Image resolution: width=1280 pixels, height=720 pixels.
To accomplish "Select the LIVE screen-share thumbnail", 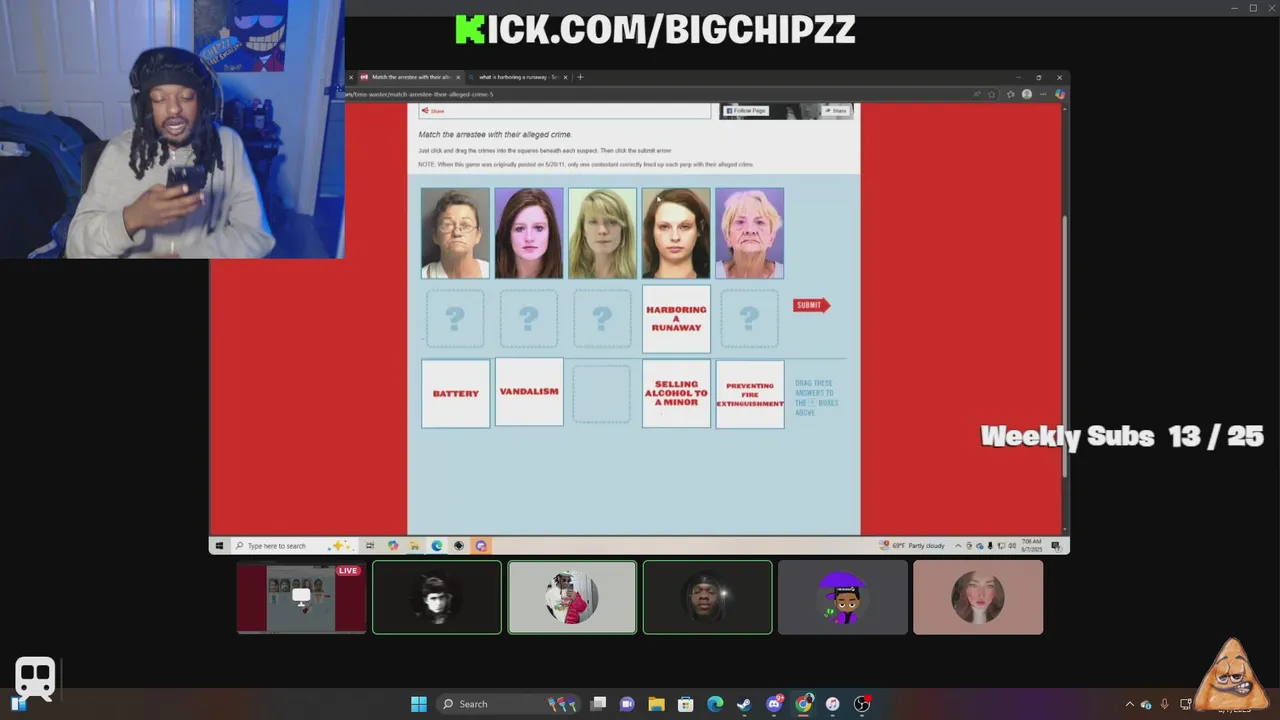I will pyautogui.click(x=301, y=598).
